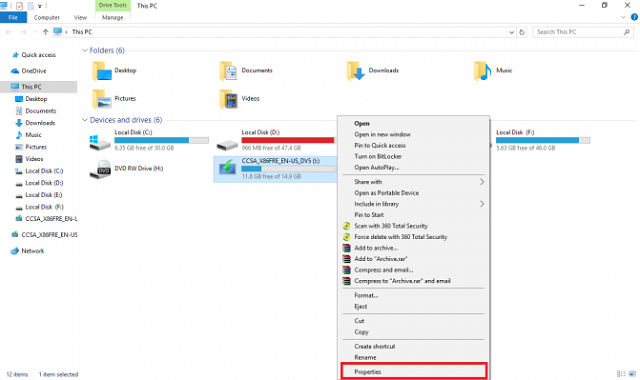Click the Quick access star icon
The width and height of the screenshot is (640, 380).
[x=16, y=55]
